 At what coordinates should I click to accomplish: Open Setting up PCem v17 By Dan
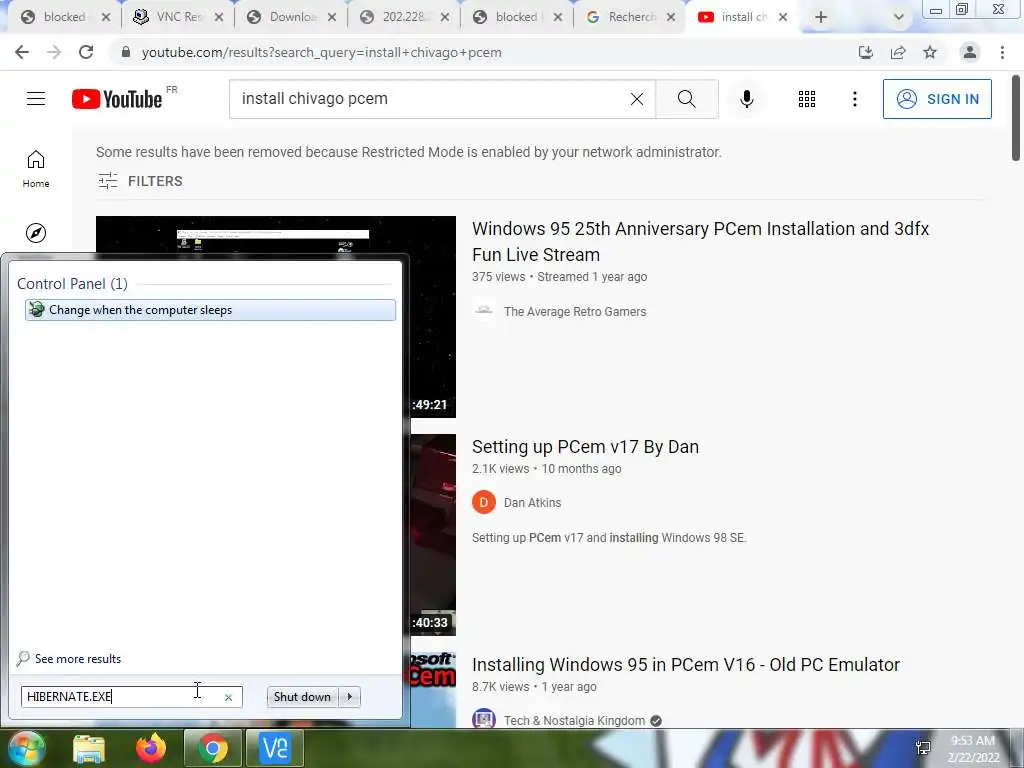click(585, 447)
